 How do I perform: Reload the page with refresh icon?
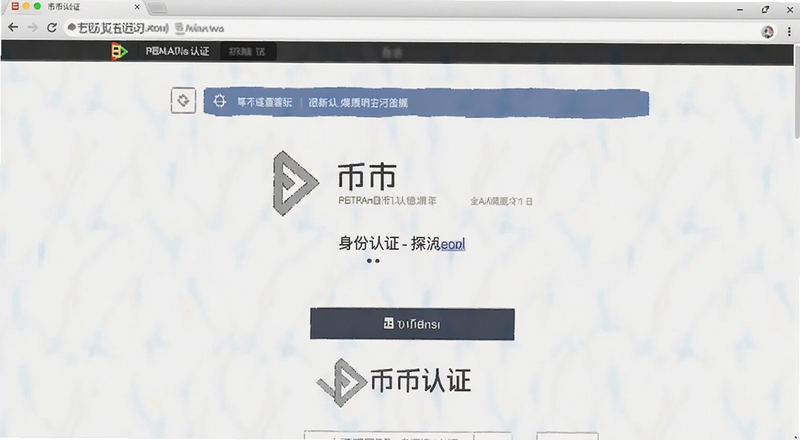coord(52,28)
